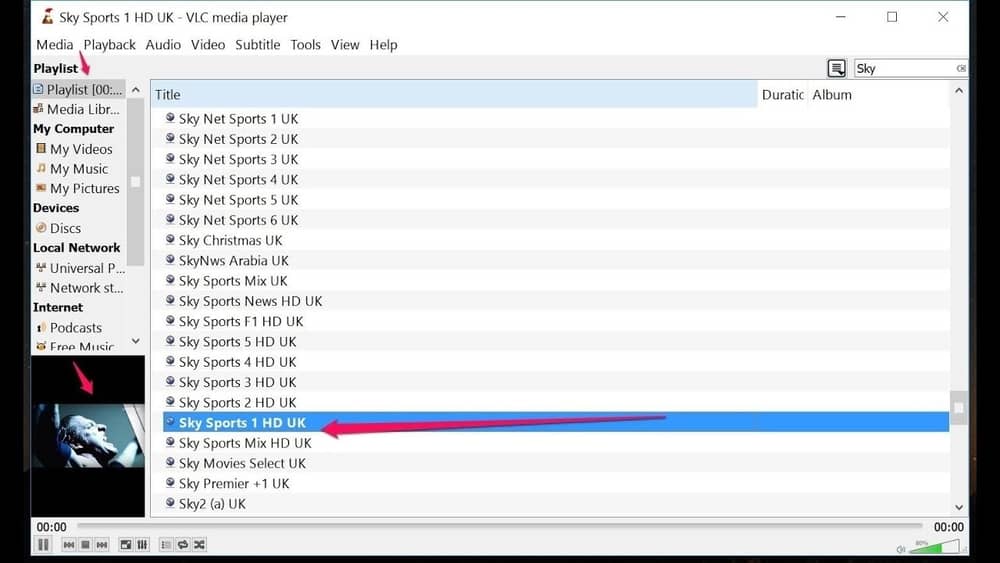The height and width of the screenshot is (563, 1000).
Task: Toggle loop repeat mode
Action: (x=183, y=545)
